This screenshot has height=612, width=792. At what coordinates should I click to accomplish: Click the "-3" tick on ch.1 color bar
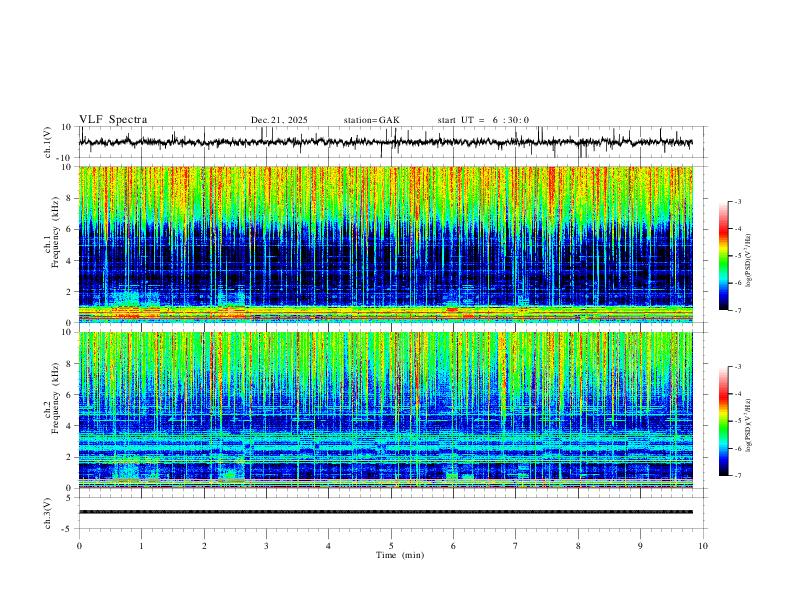(738, 201)
